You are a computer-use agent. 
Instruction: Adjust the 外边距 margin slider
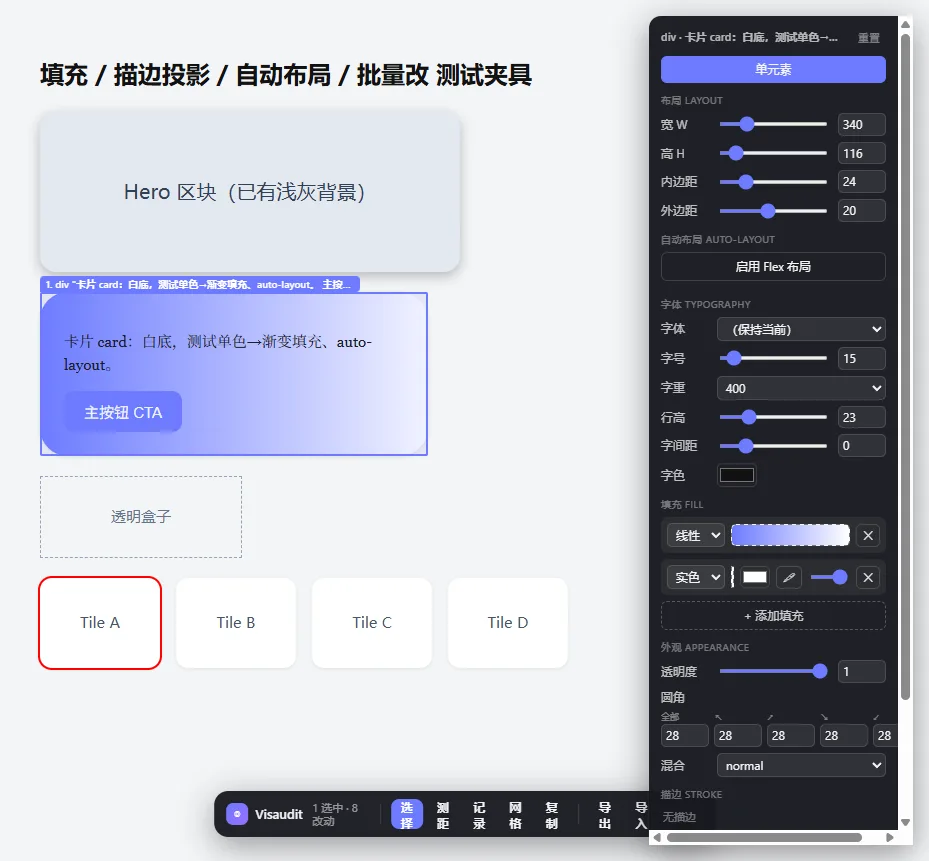[x=773, y=210]
